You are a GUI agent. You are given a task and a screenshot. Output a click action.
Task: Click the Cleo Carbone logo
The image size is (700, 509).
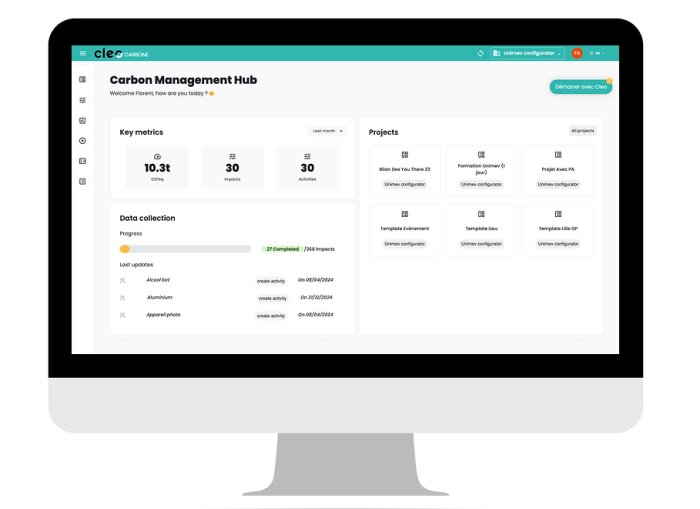(x=121, y=53)
